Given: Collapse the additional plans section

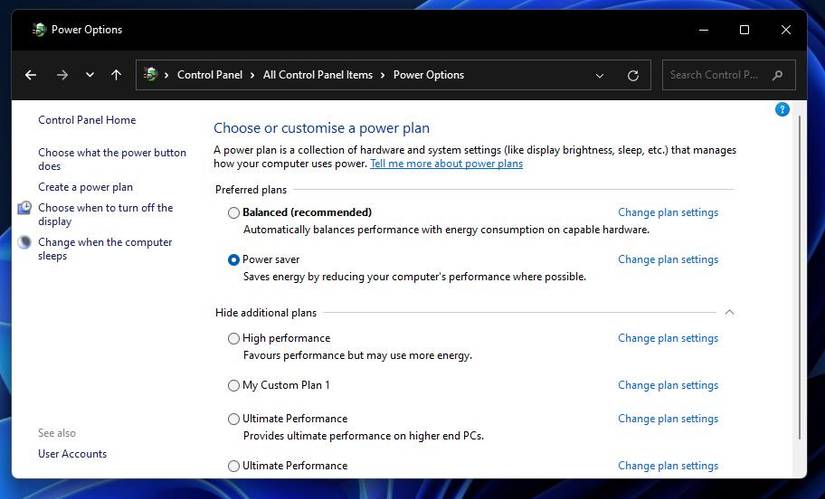Looking at the screenshot, I should 729,312.
